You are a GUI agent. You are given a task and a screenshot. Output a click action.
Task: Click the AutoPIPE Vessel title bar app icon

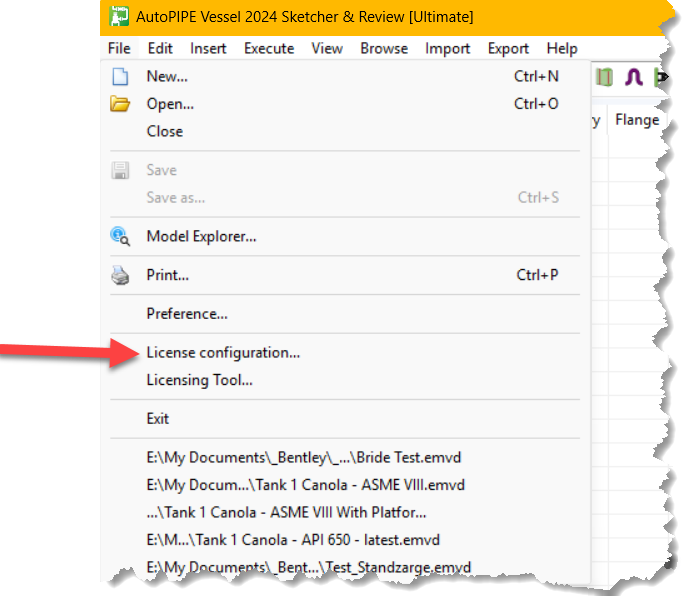pyautogui.click(x=119, y=17)
